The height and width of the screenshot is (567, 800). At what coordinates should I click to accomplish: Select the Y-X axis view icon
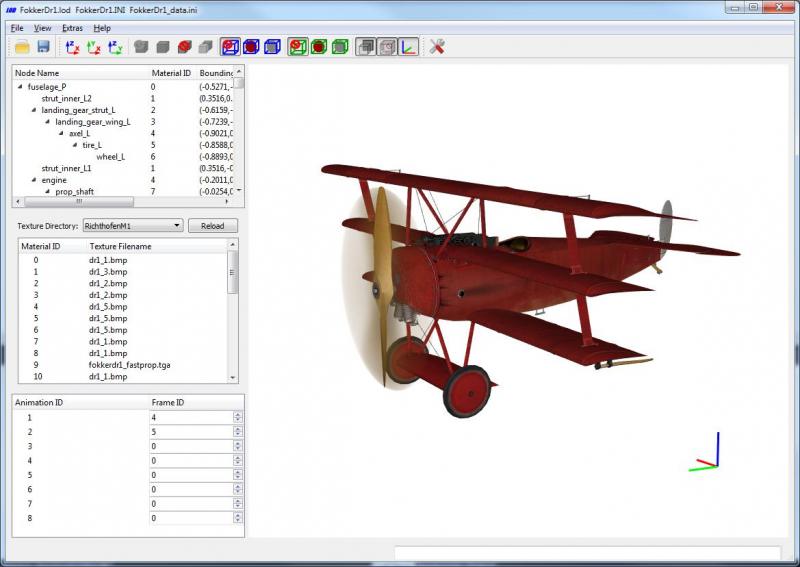94,47
